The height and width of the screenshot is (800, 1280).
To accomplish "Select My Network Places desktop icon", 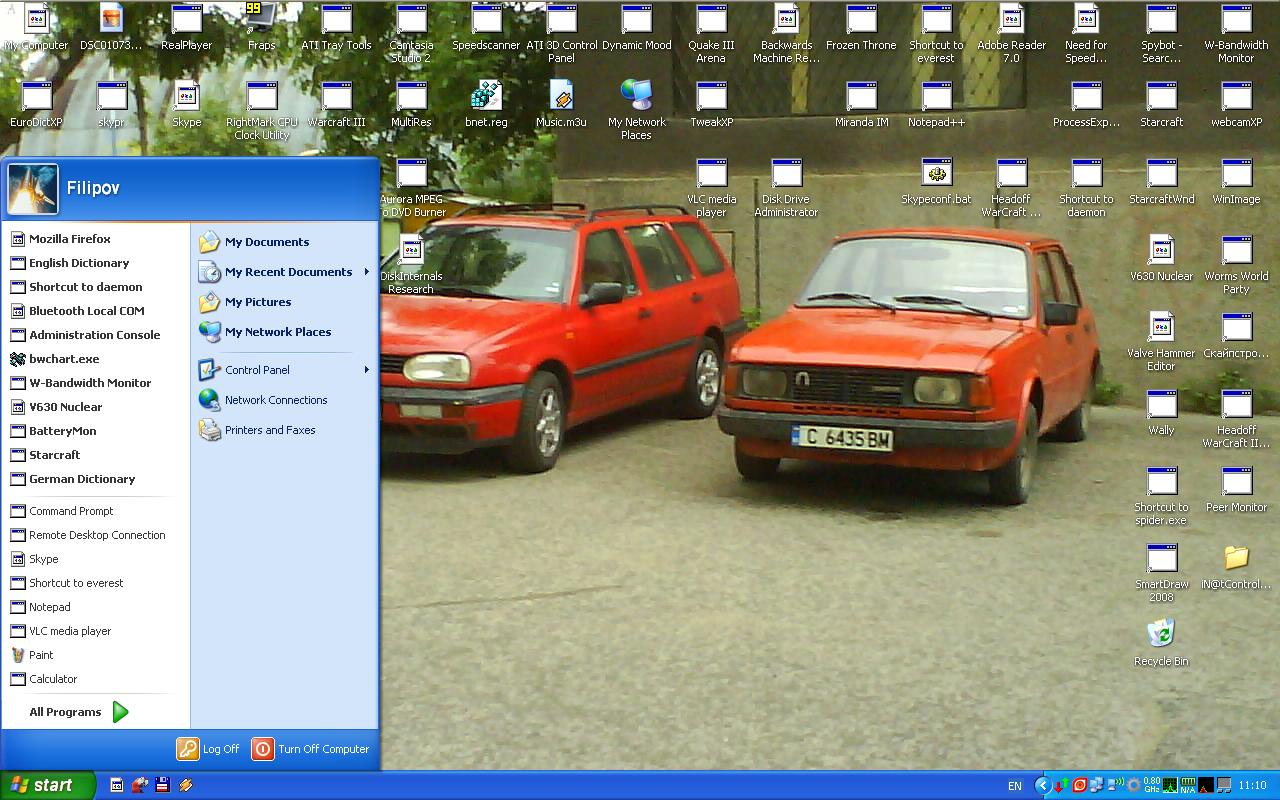I will pyautogui.click(x=637, y=111).
